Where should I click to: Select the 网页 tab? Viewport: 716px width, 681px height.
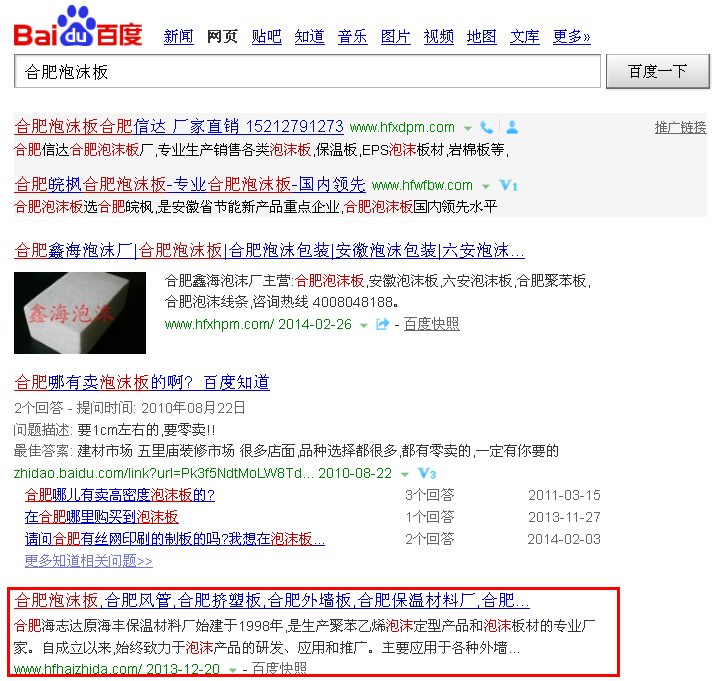[x=222, y=36]
